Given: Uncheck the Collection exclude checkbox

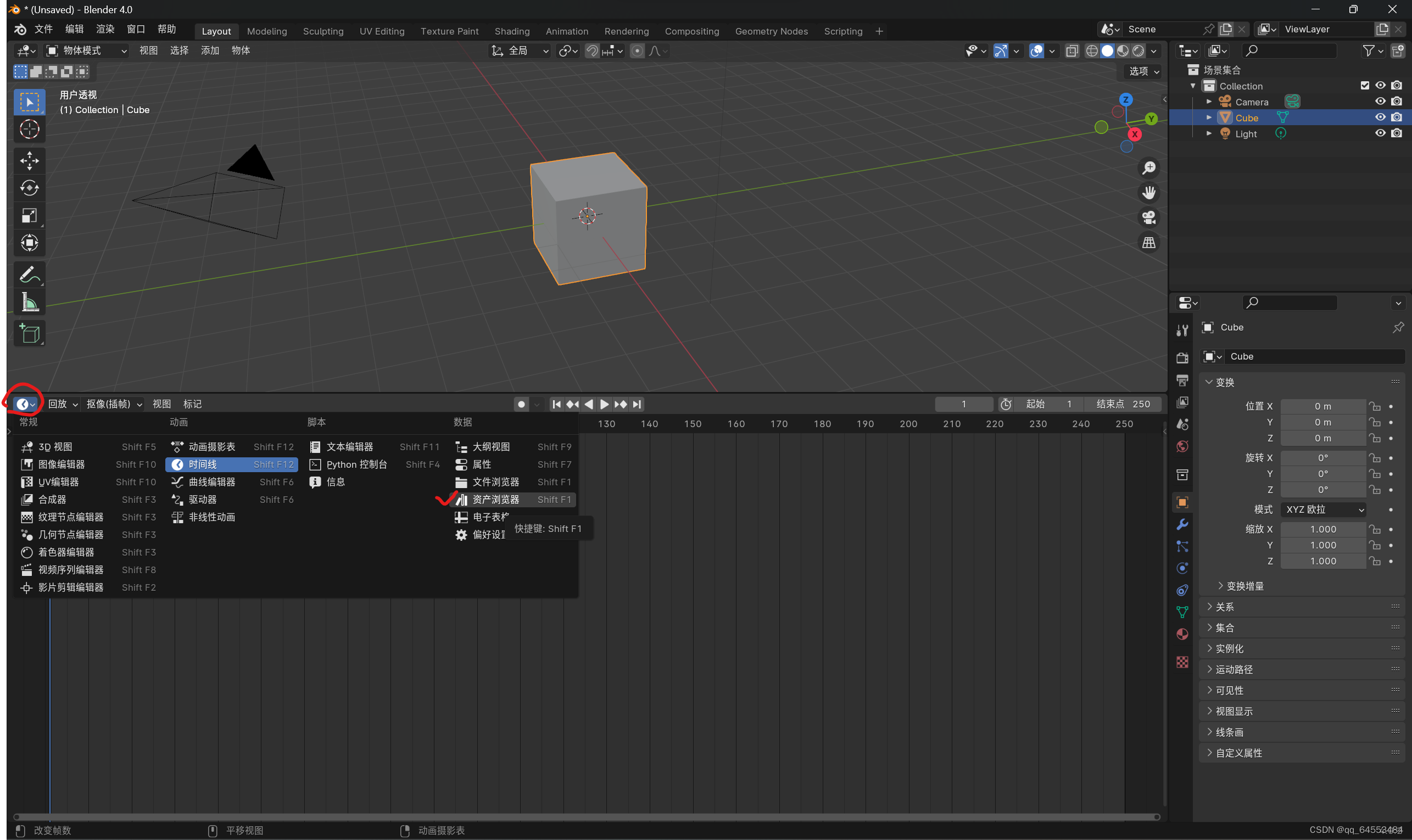Looking at the screenshot, I should pos(1364,86).
